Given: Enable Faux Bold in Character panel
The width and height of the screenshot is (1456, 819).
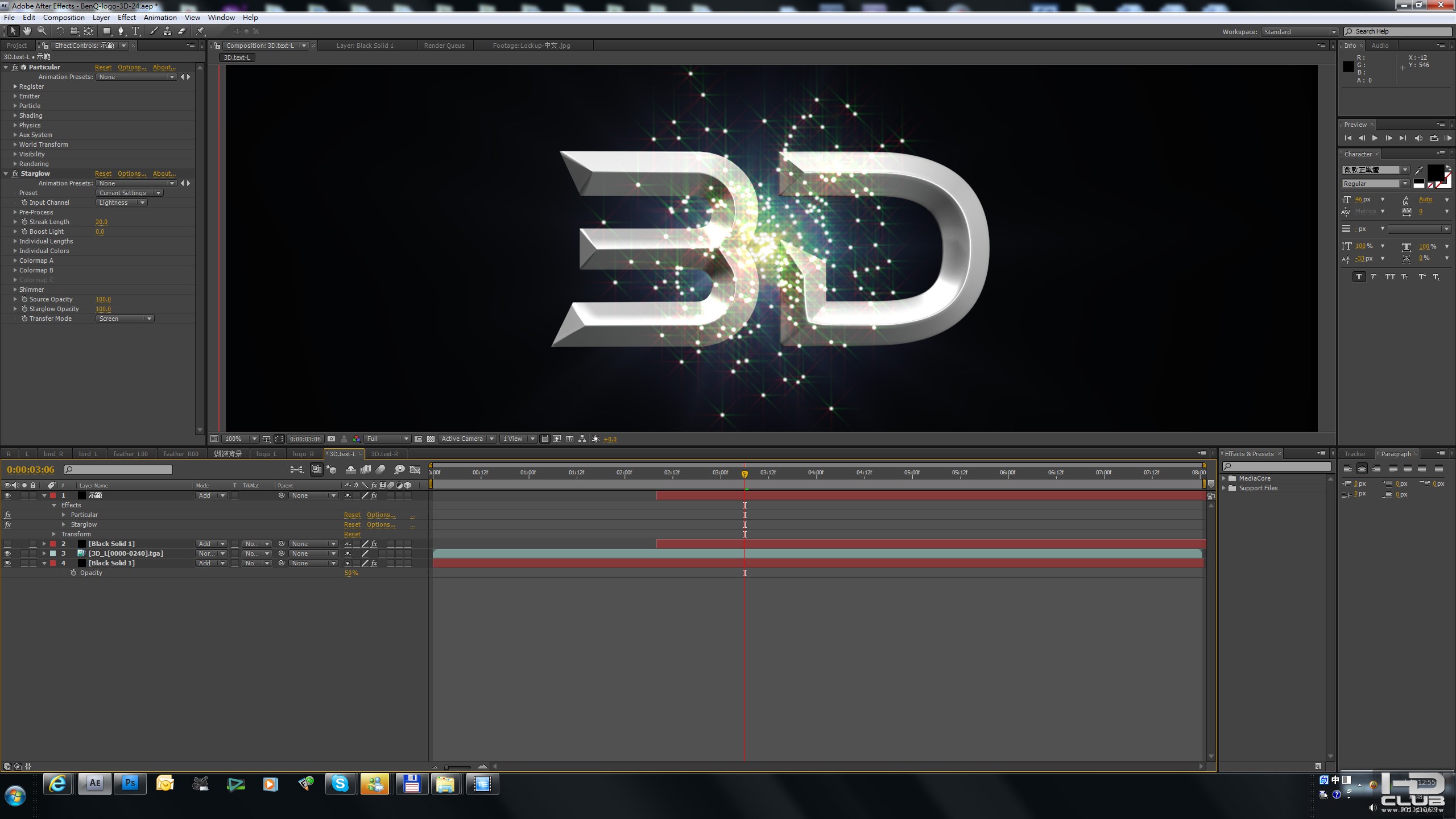Looking at the screenshot, I should [1359, 277].
